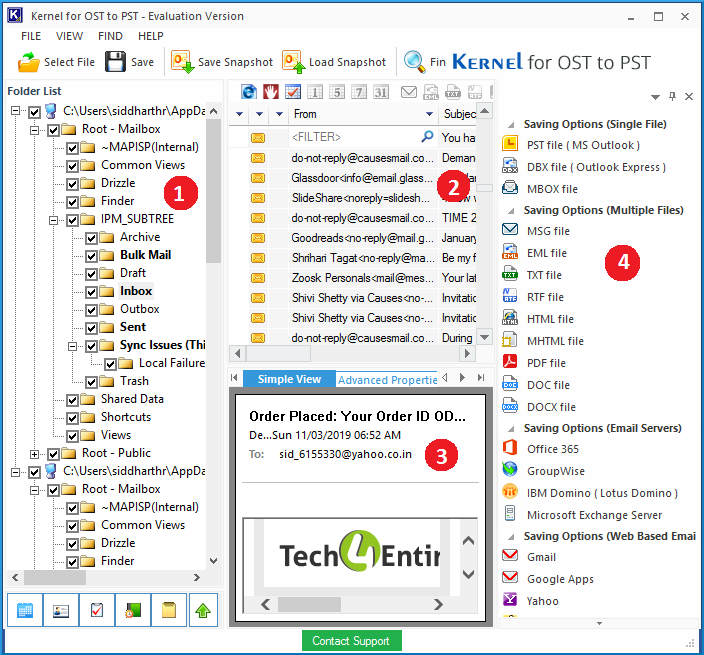Uncheck the Archive folder checkbox

click(91, 238)
